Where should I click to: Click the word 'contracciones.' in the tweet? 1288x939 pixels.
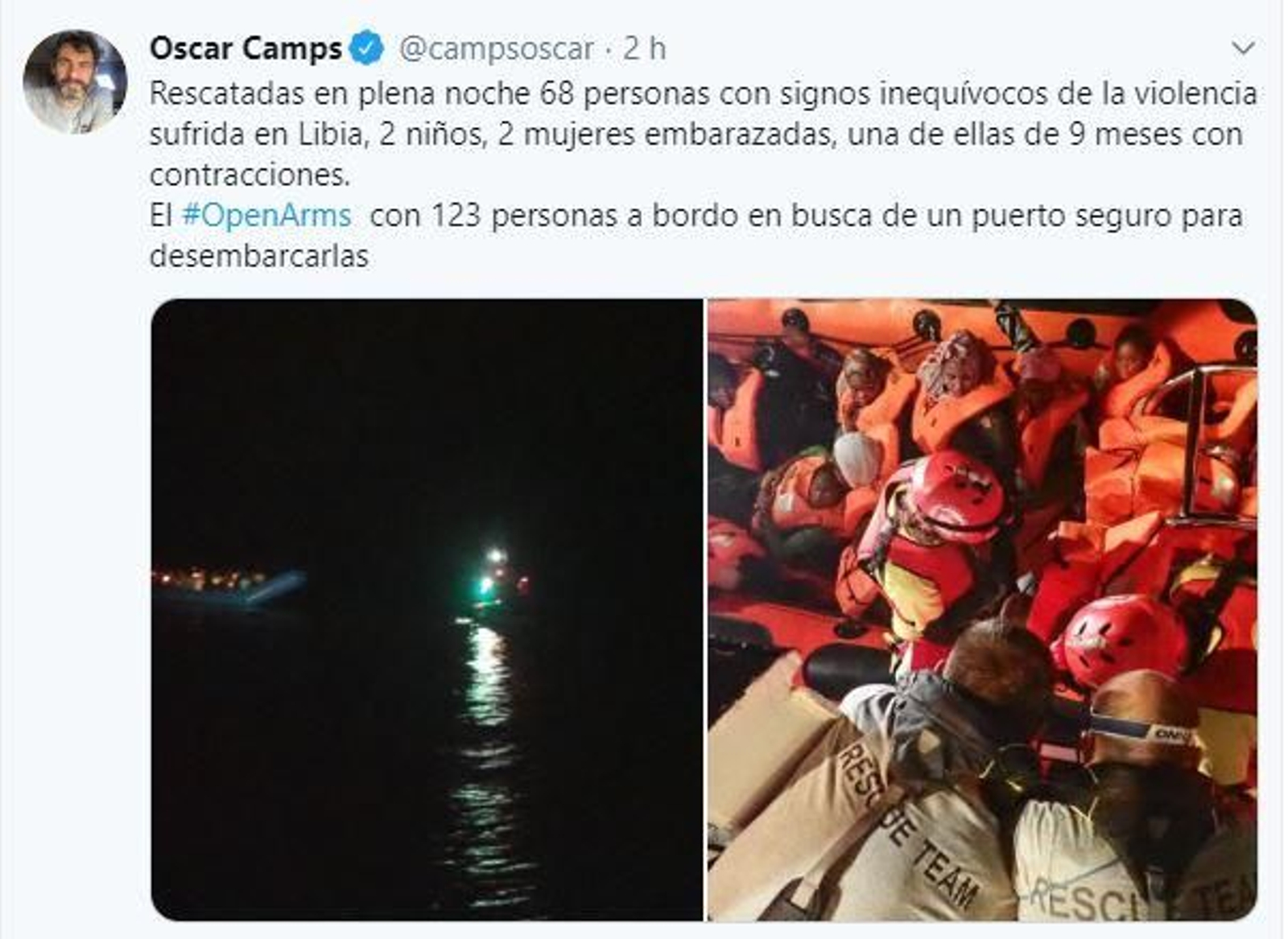250,175
